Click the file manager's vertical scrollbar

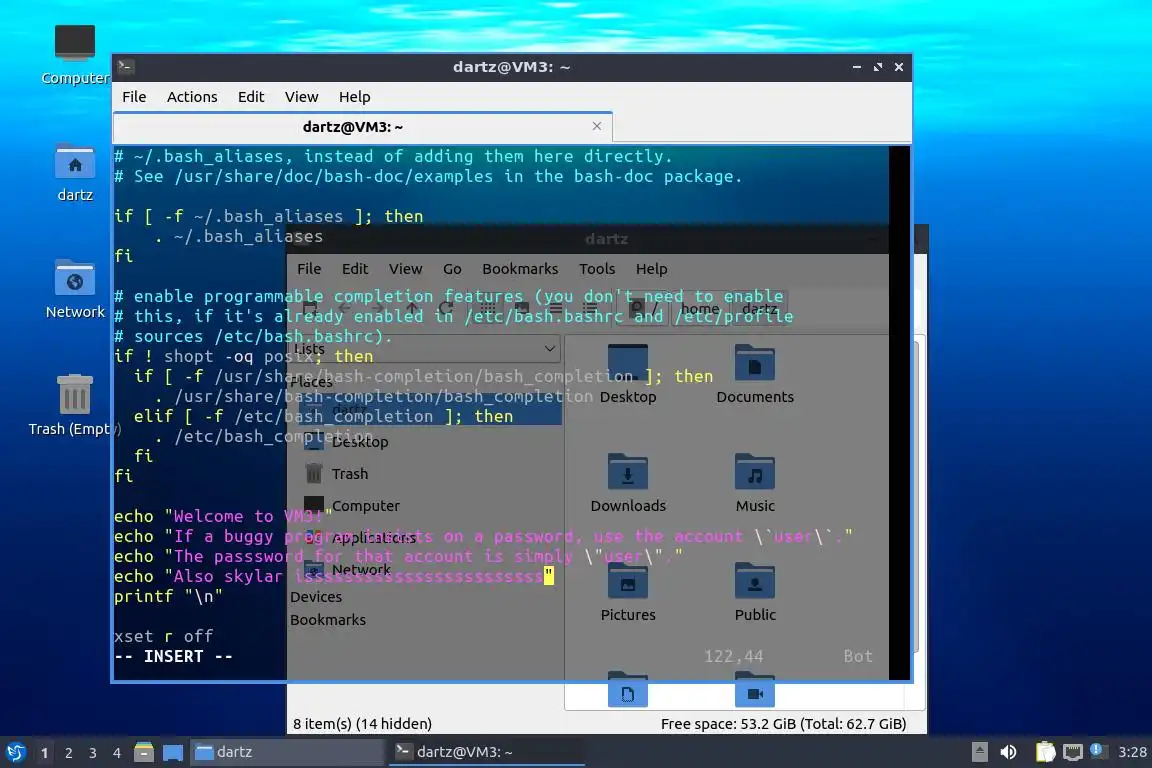pos(917,496)
